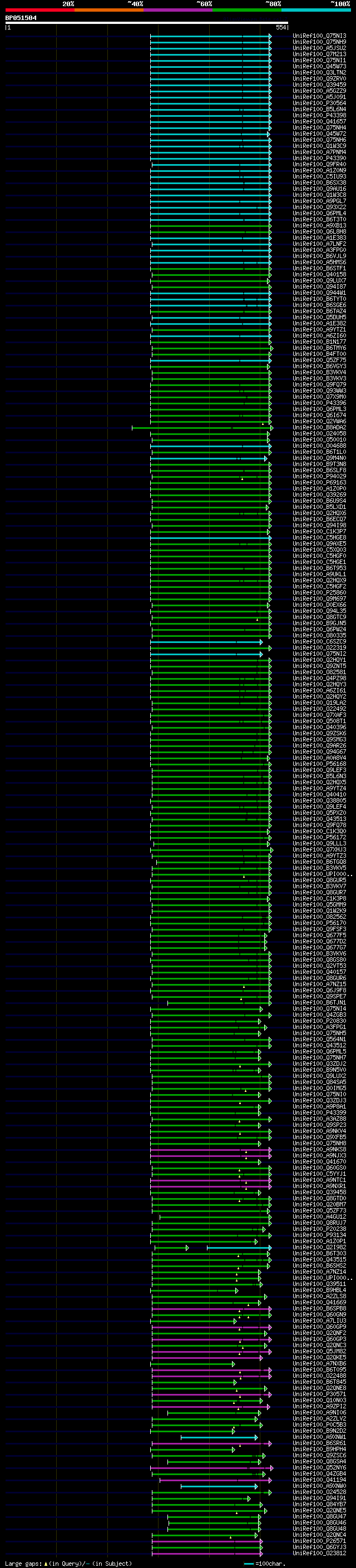Open hit UniRef100_B5L6N4
Image resolution: width=356 pixels, height=1568 pixels.
[319, 109]
